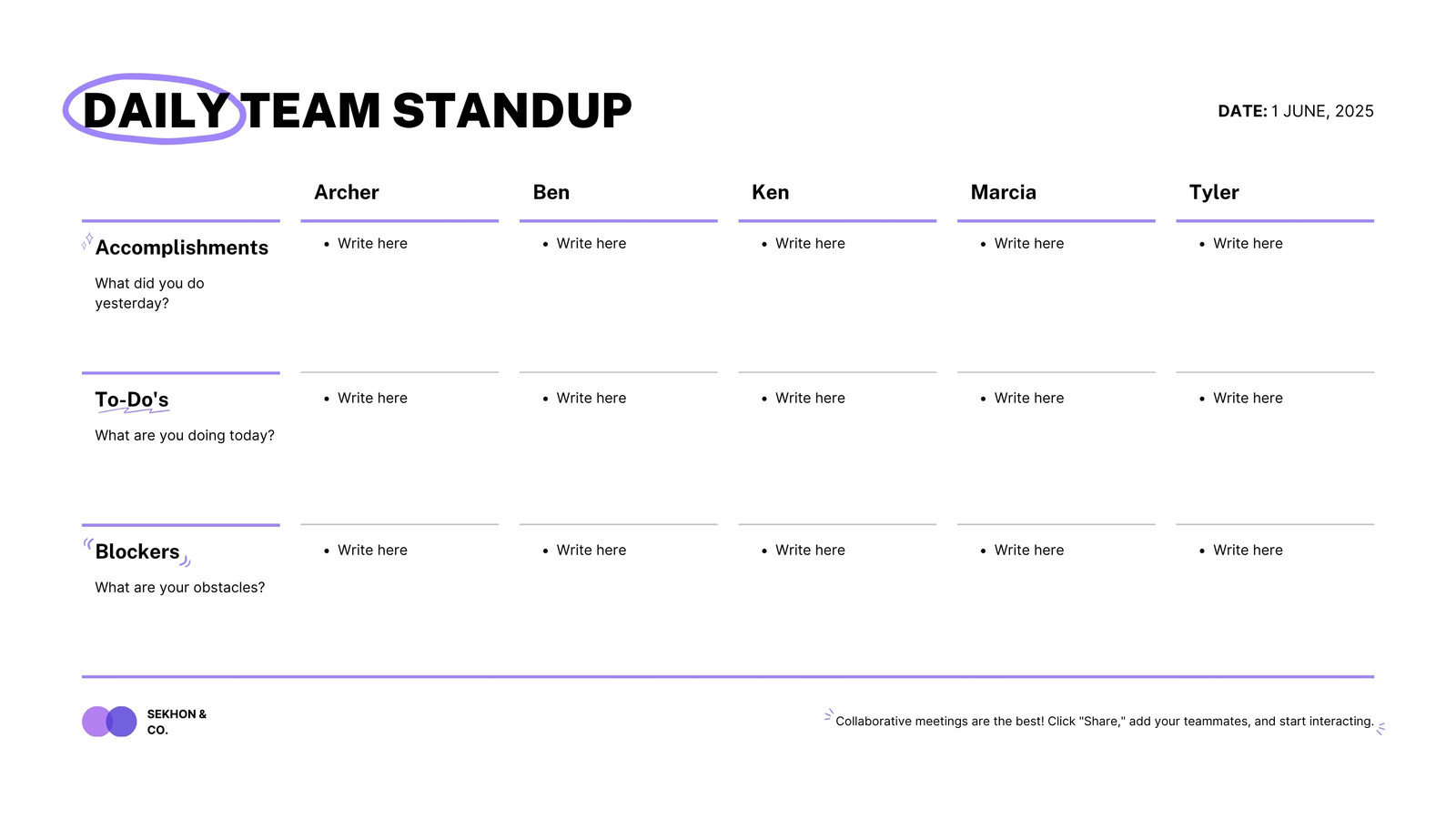Click the Sekhon & Co. overlapping circles logo
Image resolution: width=1456 pixels, height=819 pixels.
point(109,722)
